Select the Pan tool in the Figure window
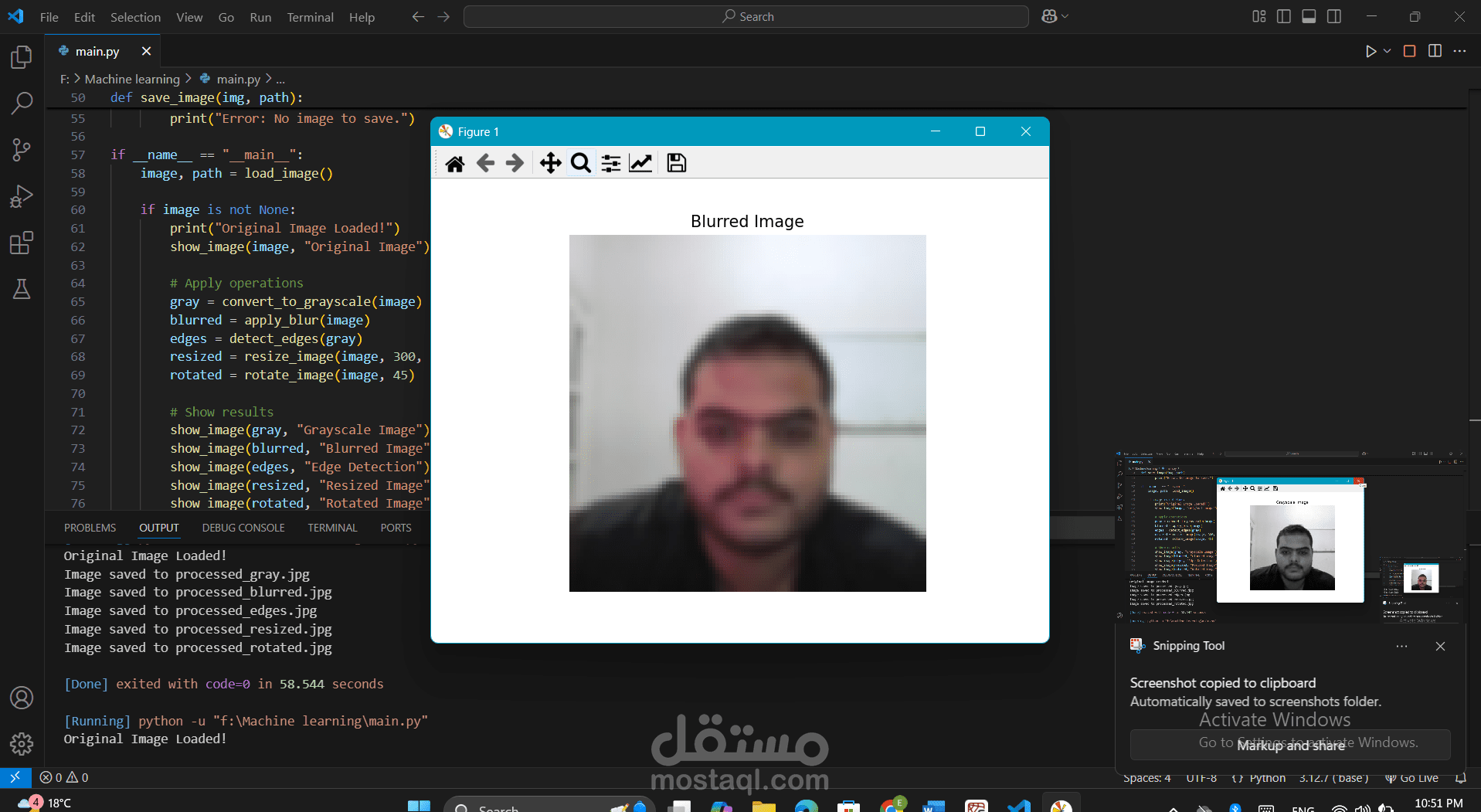This screenshot has height=812, width=1481. click(x=550, y=162)
